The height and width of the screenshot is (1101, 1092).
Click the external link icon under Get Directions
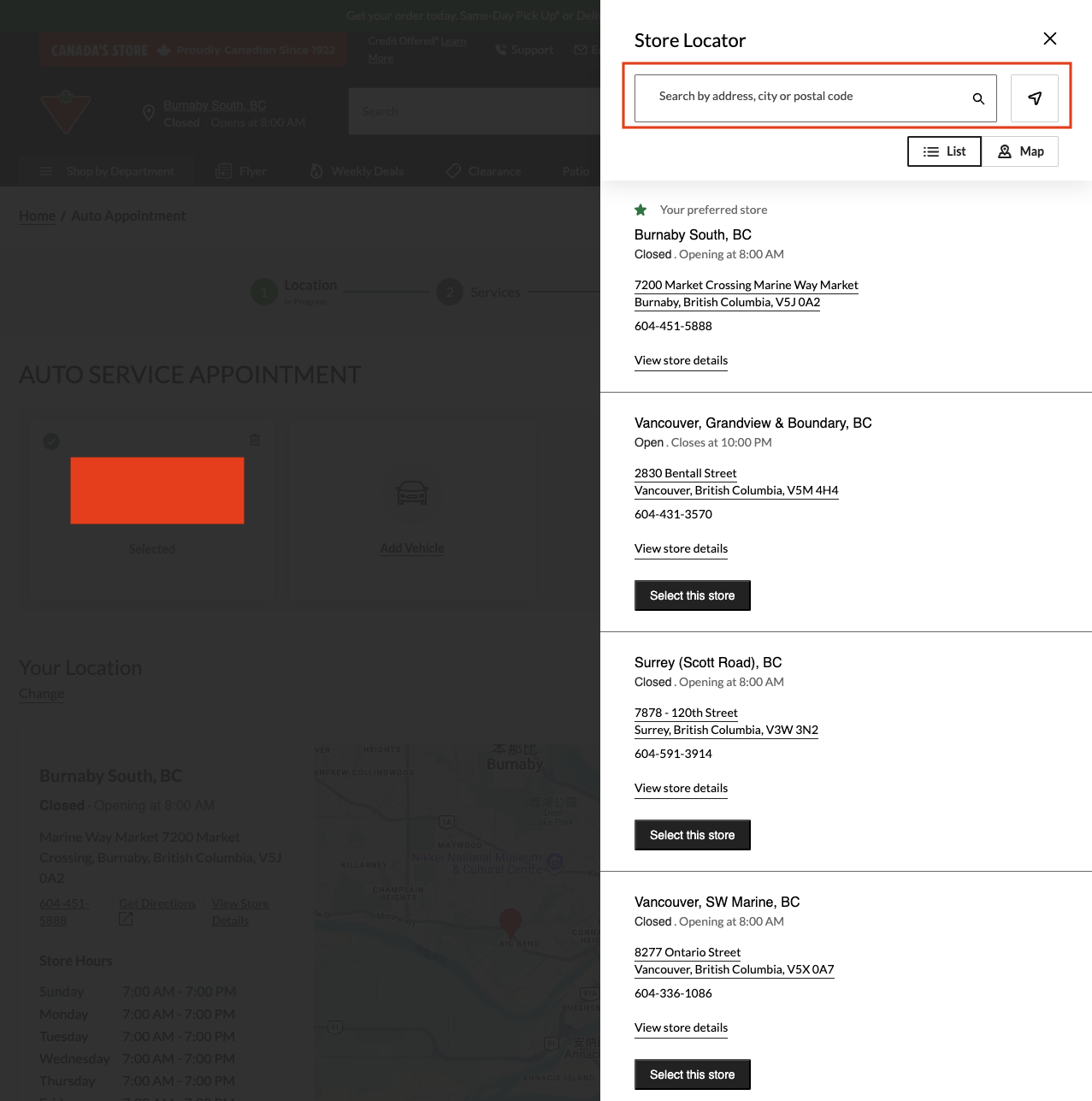pos(125,918)
